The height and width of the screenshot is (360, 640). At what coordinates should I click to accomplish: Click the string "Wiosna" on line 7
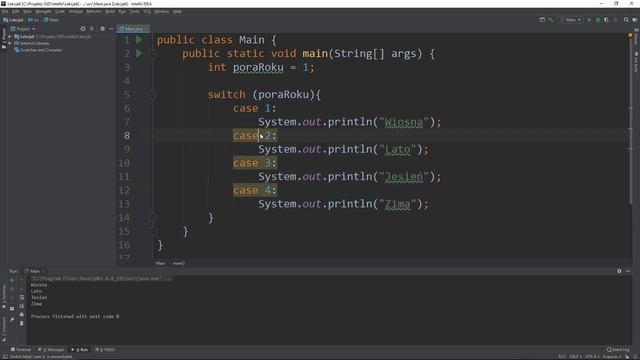pyautogui.click(x=404, y=122)
